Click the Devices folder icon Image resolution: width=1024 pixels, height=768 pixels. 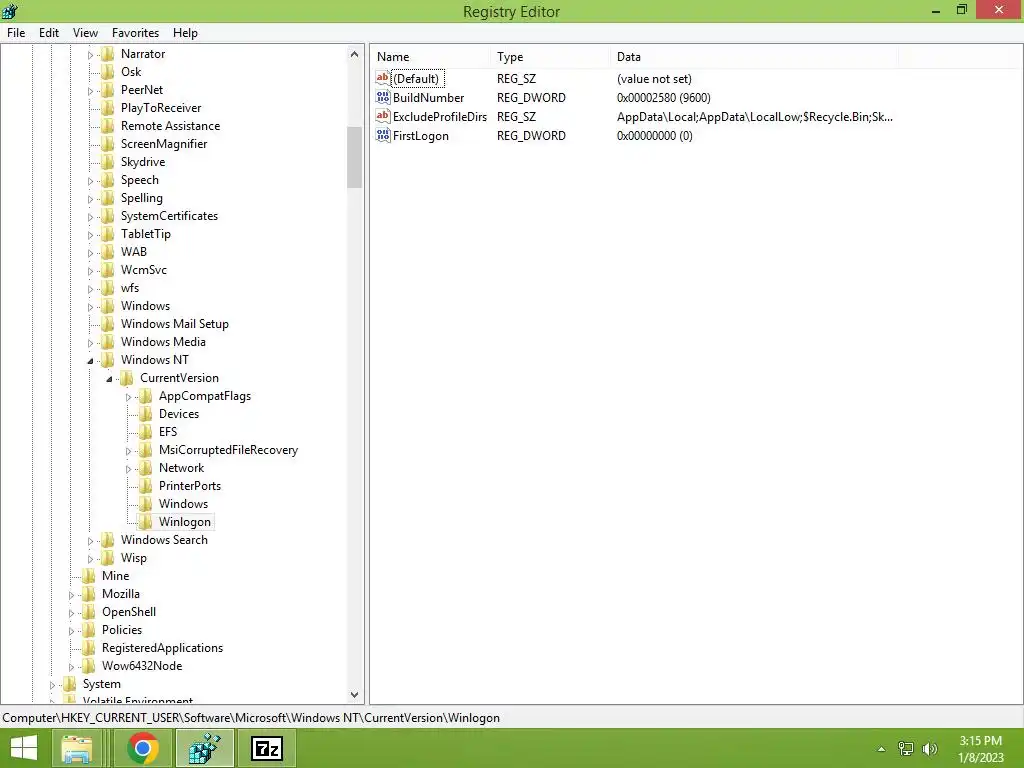pos(146,413)
